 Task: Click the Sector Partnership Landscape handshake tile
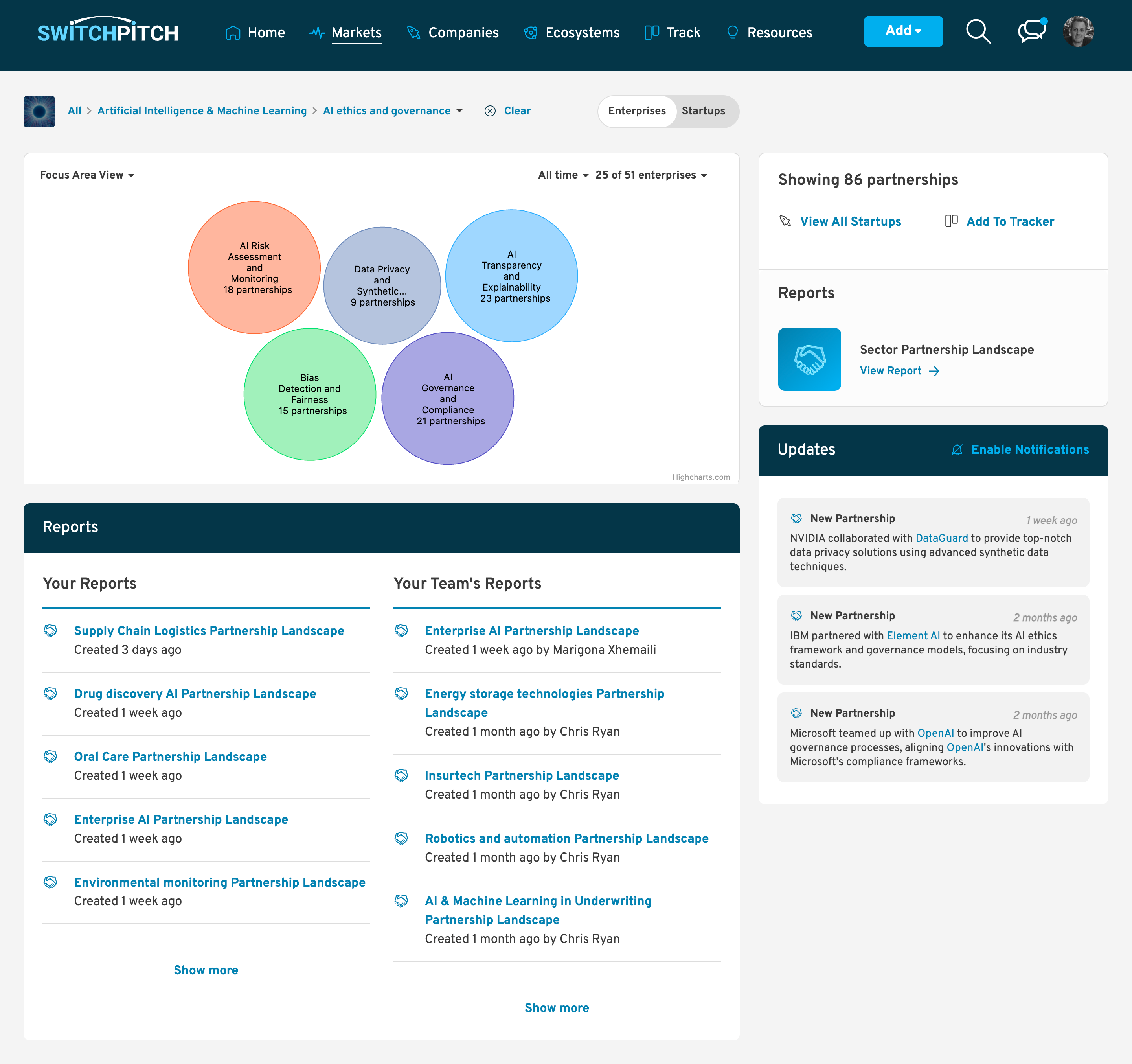[x=809, y=359]
